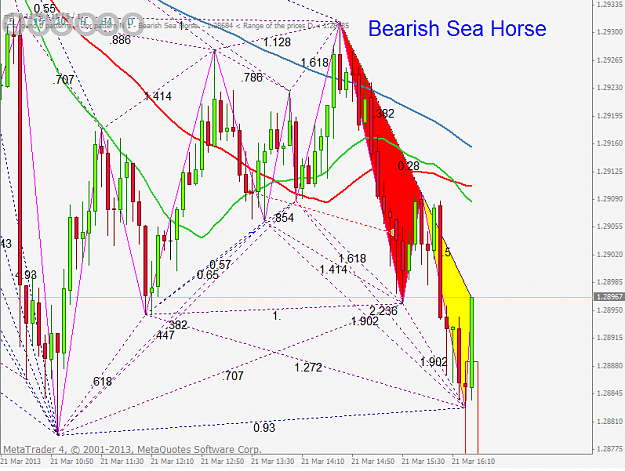Image resolution: width=625 pixels, height=471 pixels.
Task: Click the '21 Mar 16:10' time axis label
Action: pyautogui.click(x=474, y=461)
